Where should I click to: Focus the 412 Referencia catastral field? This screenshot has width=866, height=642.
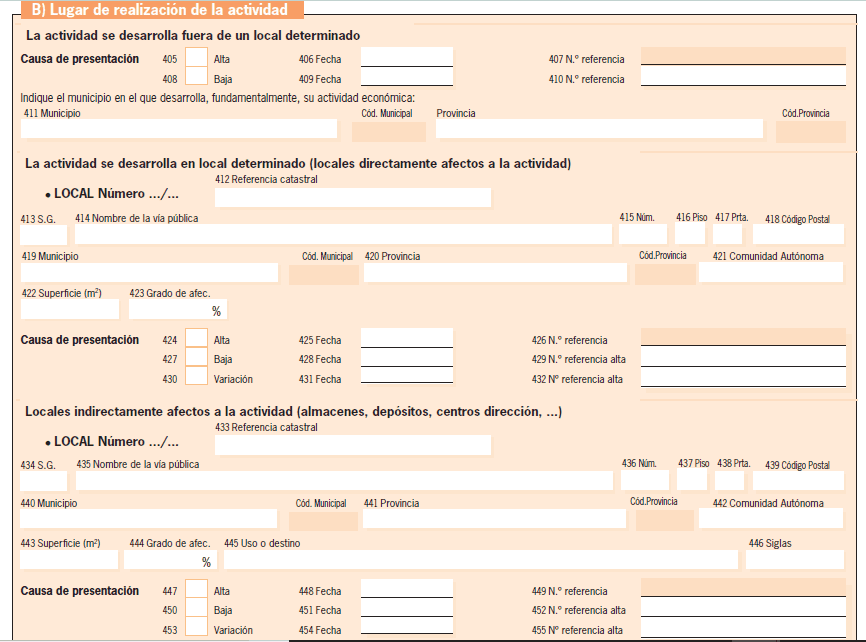coord(353,197)
